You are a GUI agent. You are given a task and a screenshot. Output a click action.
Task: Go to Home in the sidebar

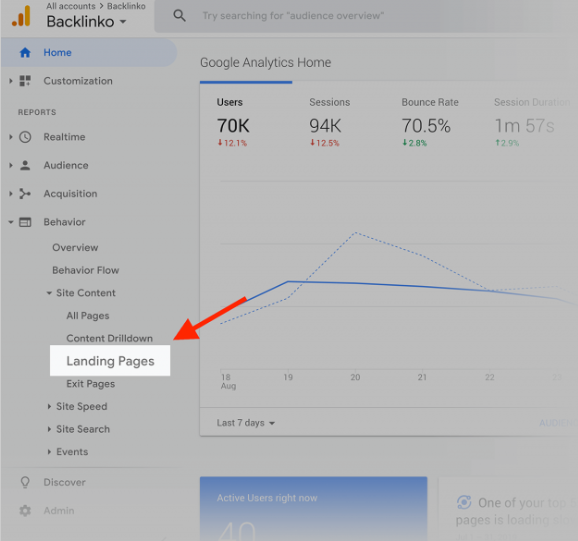click(x=89, y=53)
